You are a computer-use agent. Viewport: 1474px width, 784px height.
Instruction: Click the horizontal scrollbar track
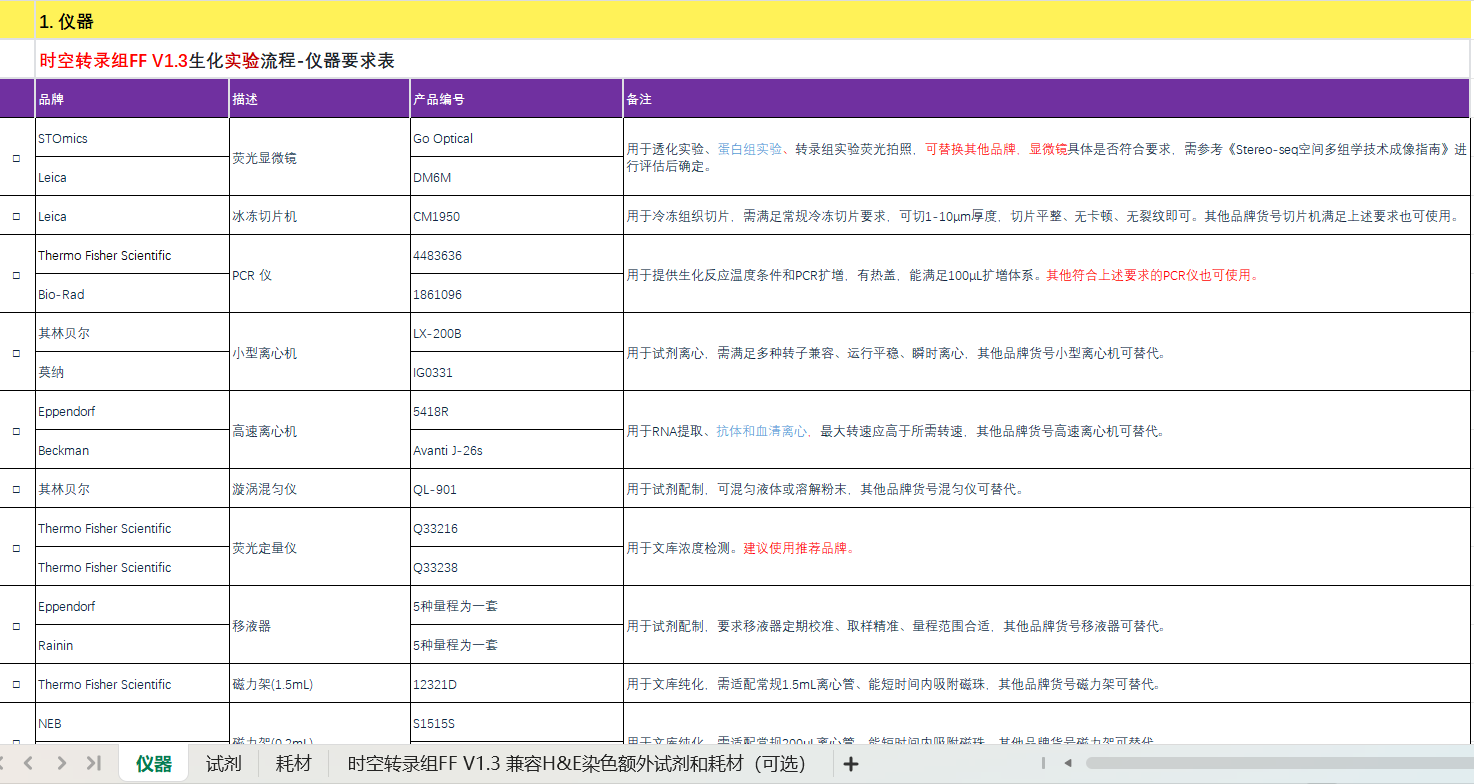point(1279,763)
